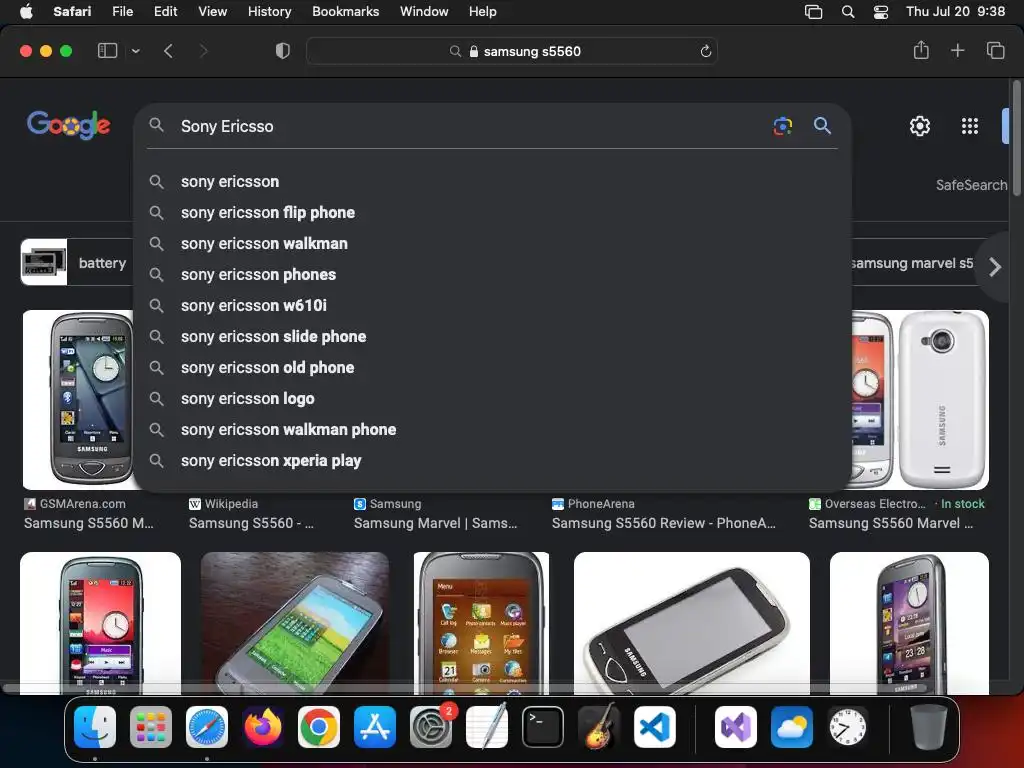Viewport: 1024px width, 768px height.
Task: Open the Help menu
Action: tap(483, 11)
